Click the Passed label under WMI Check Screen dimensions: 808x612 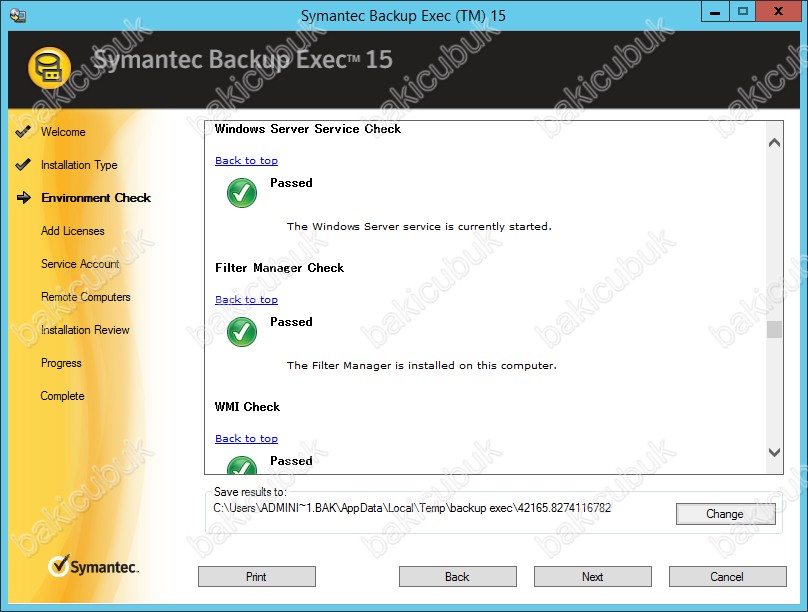tap(291, 461)
